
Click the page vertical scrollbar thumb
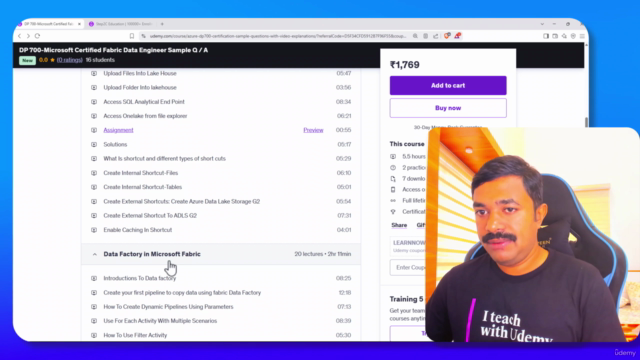pyautogui.click(x=586, y=122)
